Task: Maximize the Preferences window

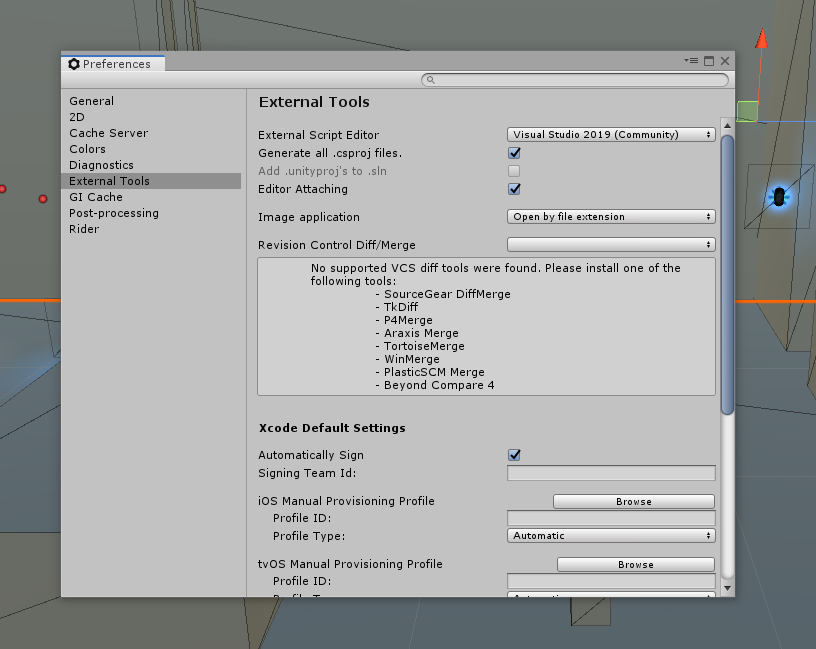Action: [x=709, y=61]
